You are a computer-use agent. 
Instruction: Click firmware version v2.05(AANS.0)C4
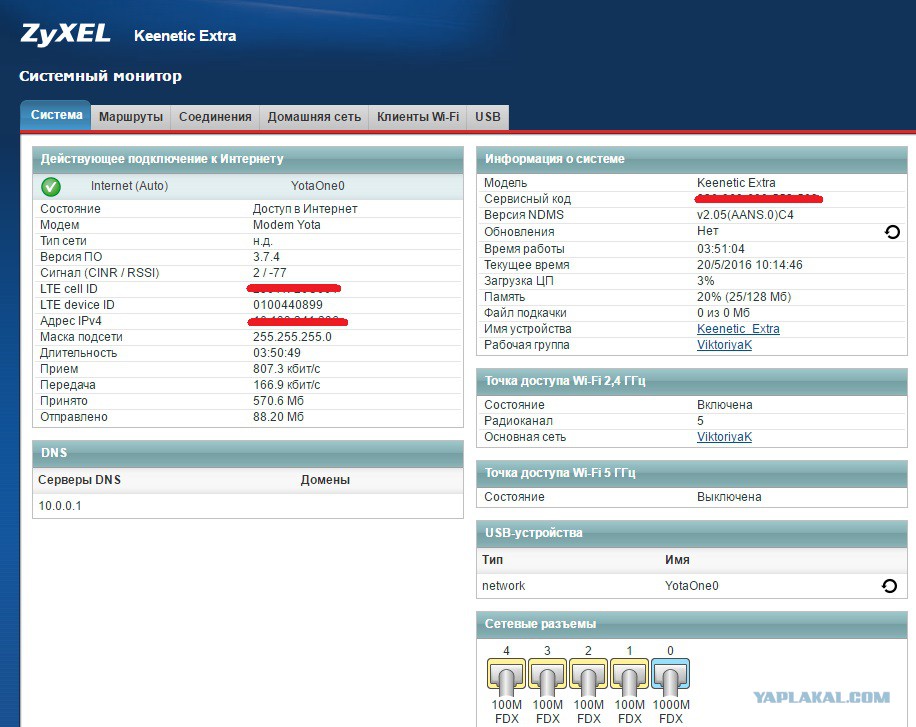(x=745, y=214)
